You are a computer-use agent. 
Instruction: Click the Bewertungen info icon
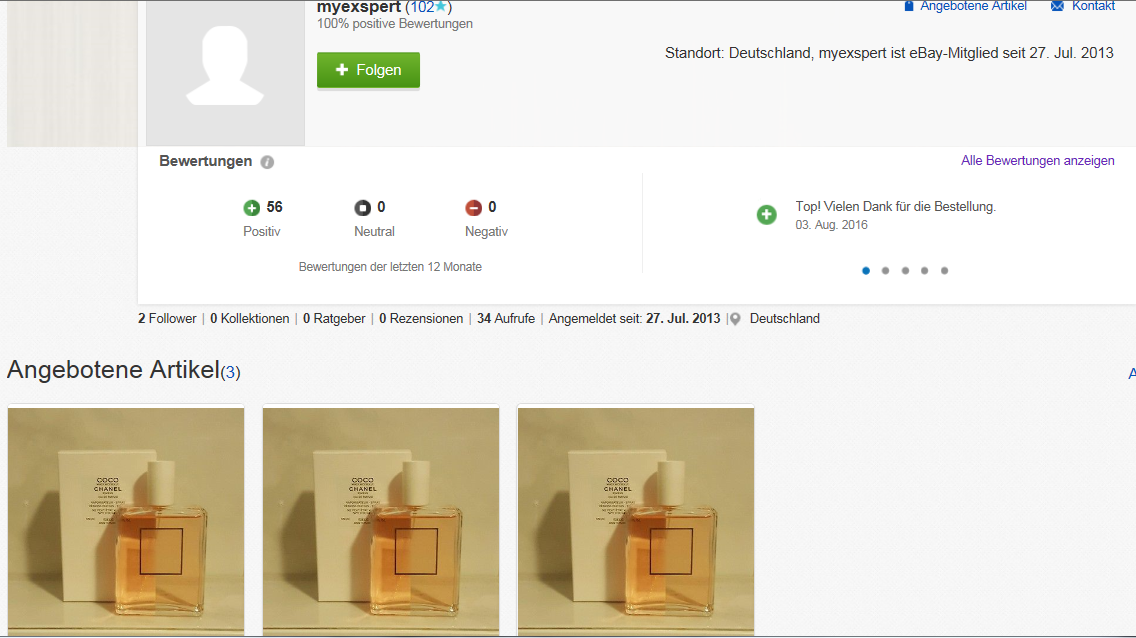267,162
